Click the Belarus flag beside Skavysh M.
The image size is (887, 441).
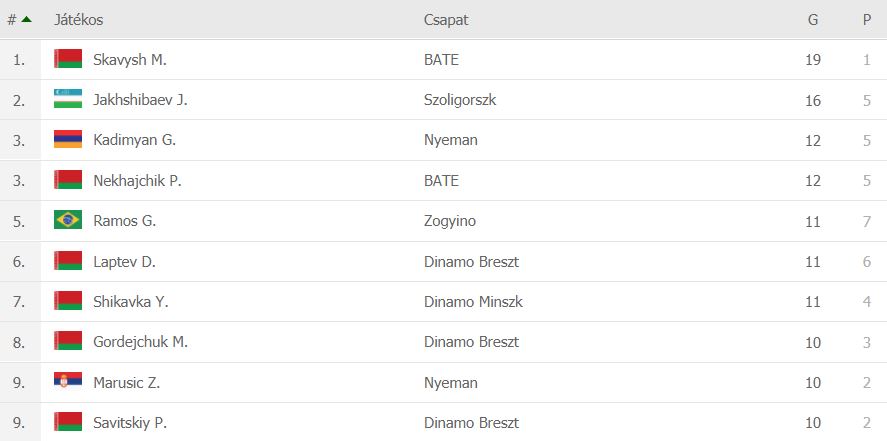tap(68, 59)
